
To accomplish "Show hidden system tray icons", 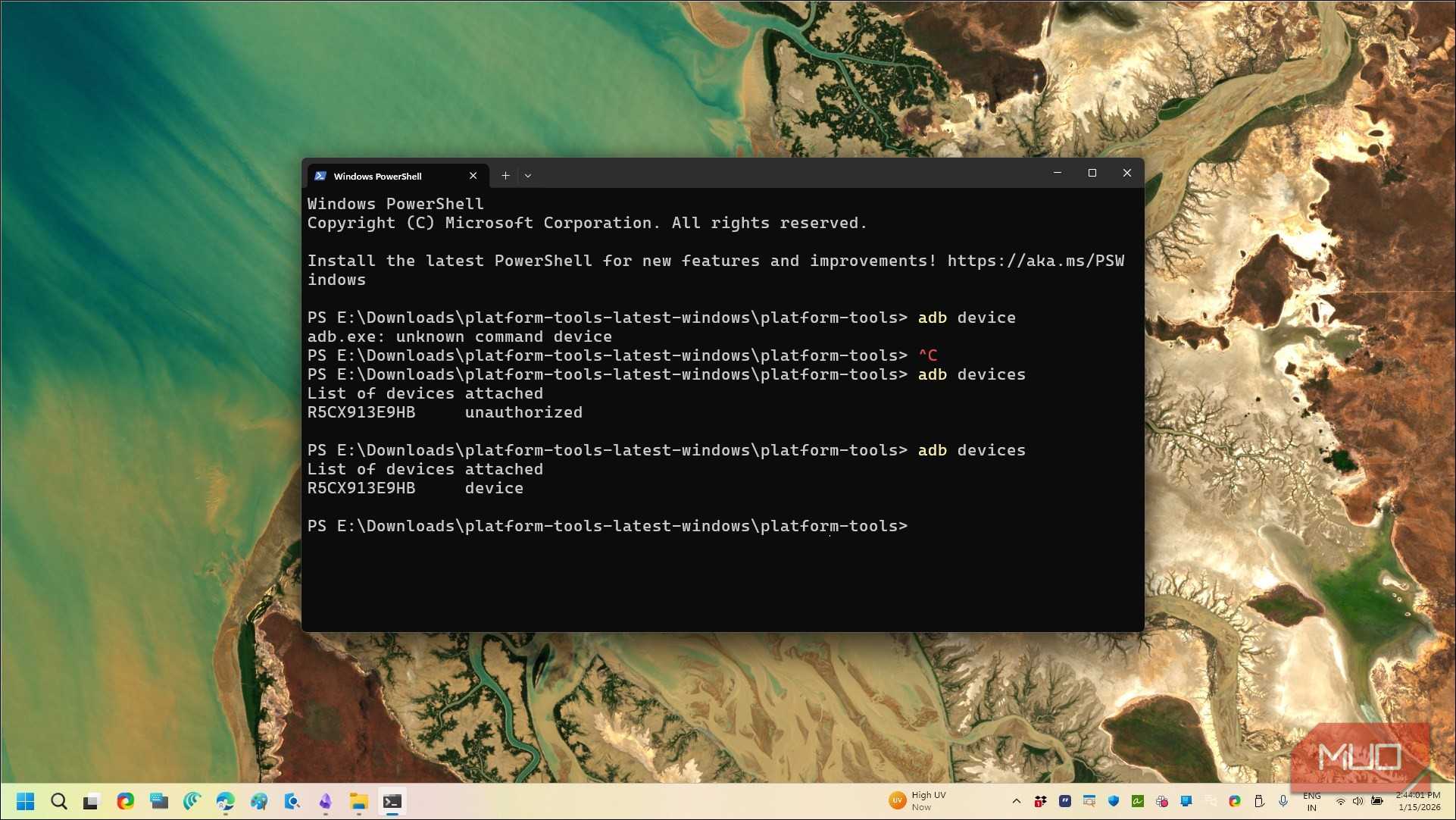I will point(1017,801).
